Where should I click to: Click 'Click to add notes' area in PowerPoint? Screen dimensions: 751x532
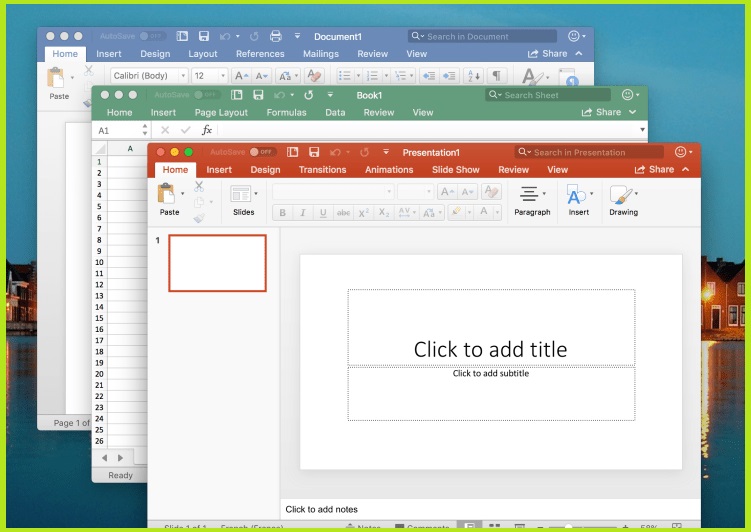[x=490, y=509]
